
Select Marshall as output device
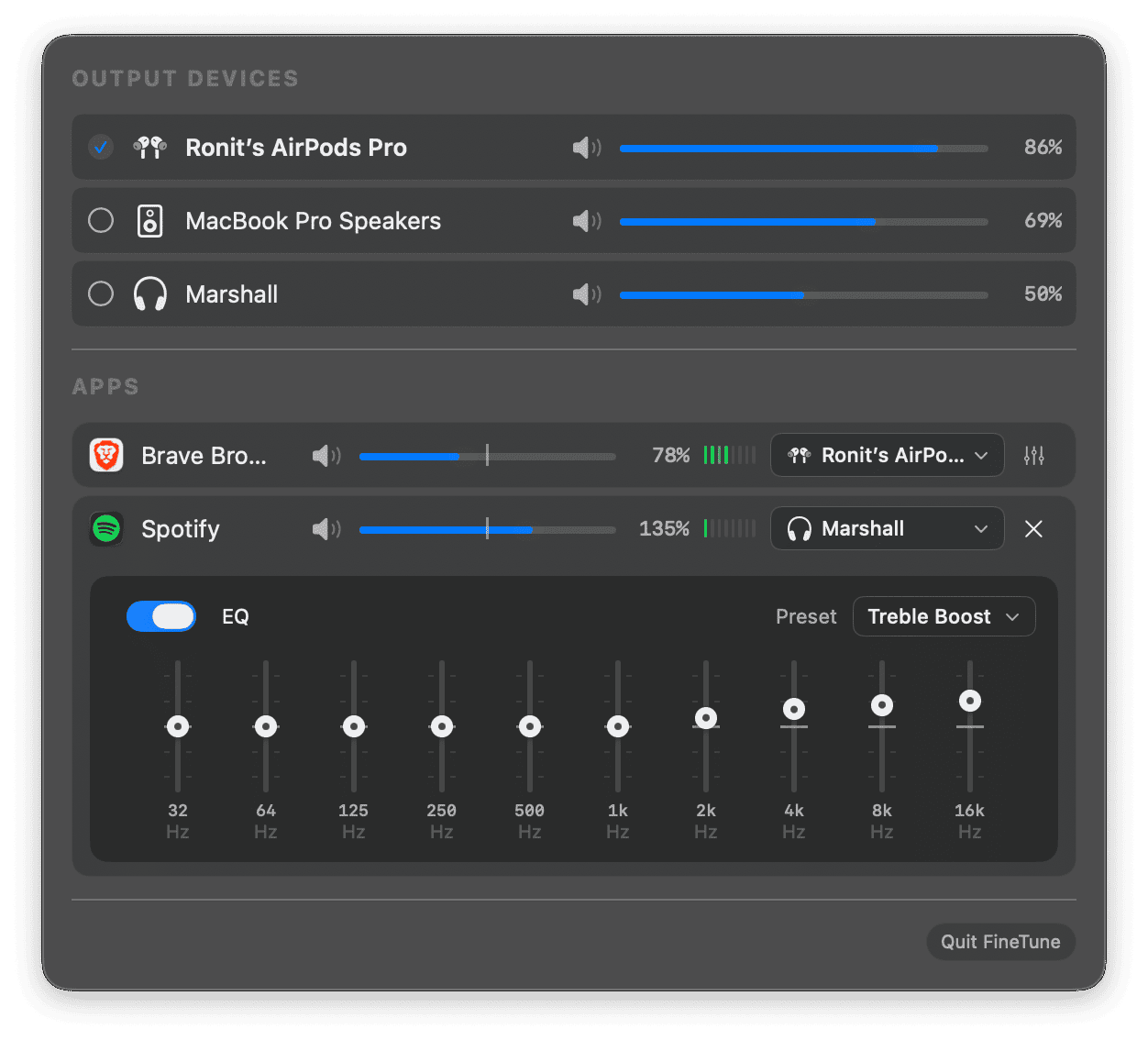101,294
